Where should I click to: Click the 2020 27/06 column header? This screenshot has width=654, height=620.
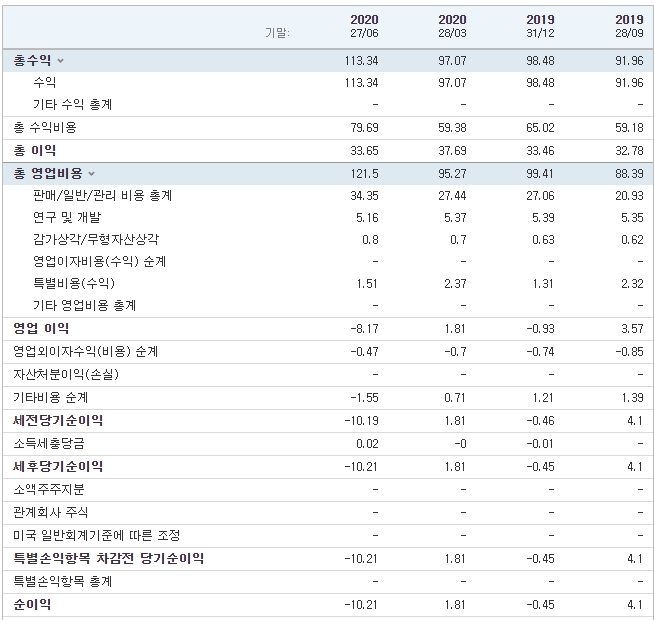click(364, 26)
